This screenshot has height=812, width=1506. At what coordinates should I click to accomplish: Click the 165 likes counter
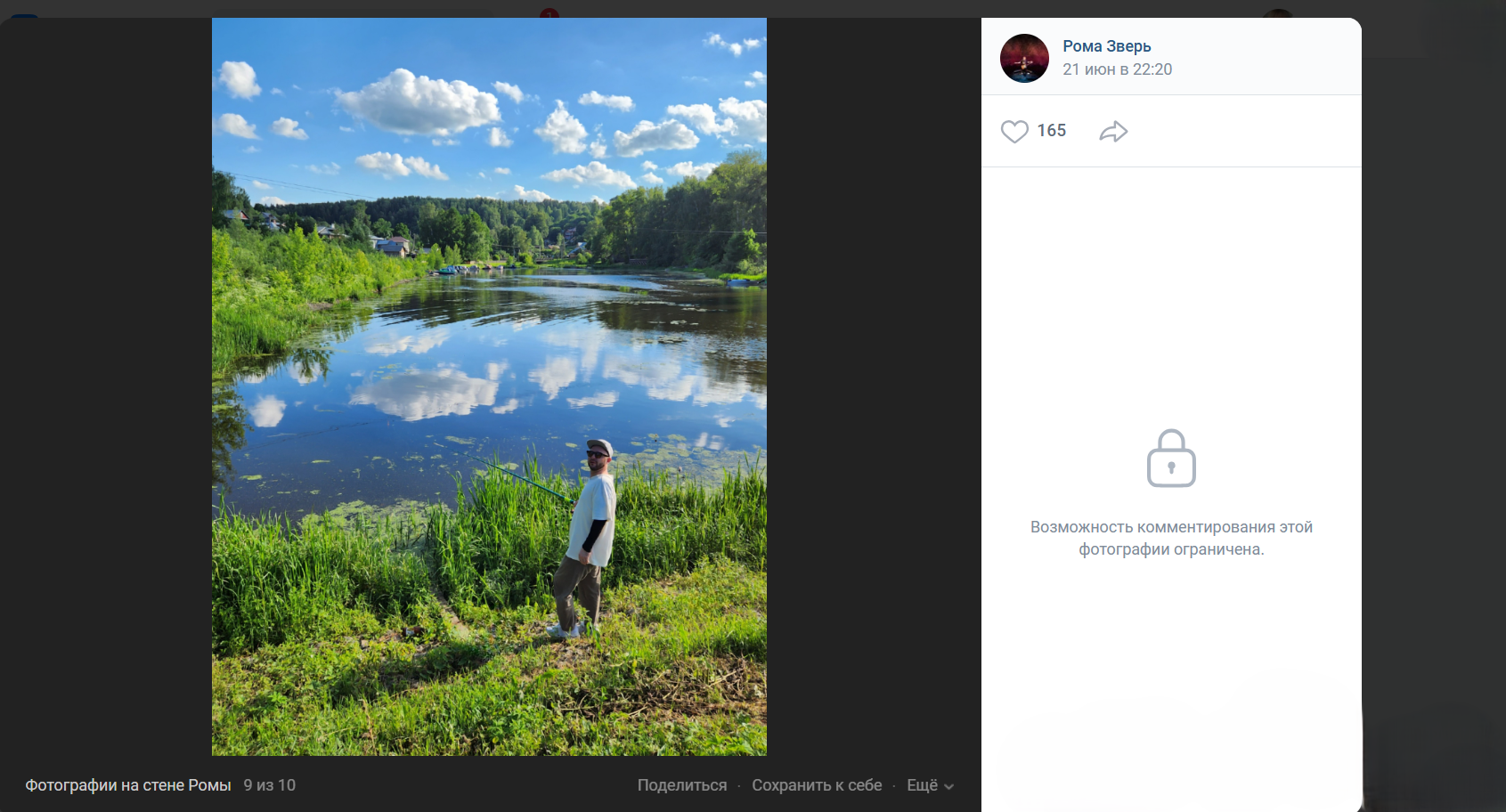1052,131
